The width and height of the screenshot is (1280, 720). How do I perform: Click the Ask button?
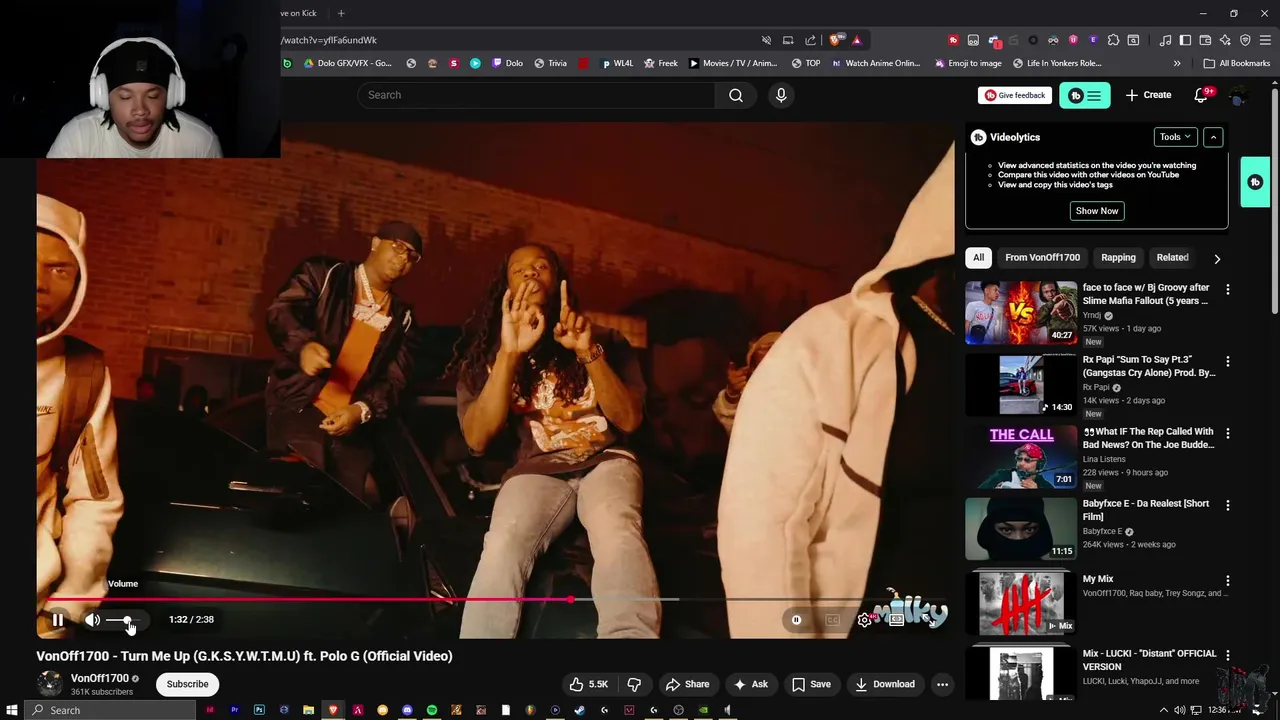[x=751, y=684]
